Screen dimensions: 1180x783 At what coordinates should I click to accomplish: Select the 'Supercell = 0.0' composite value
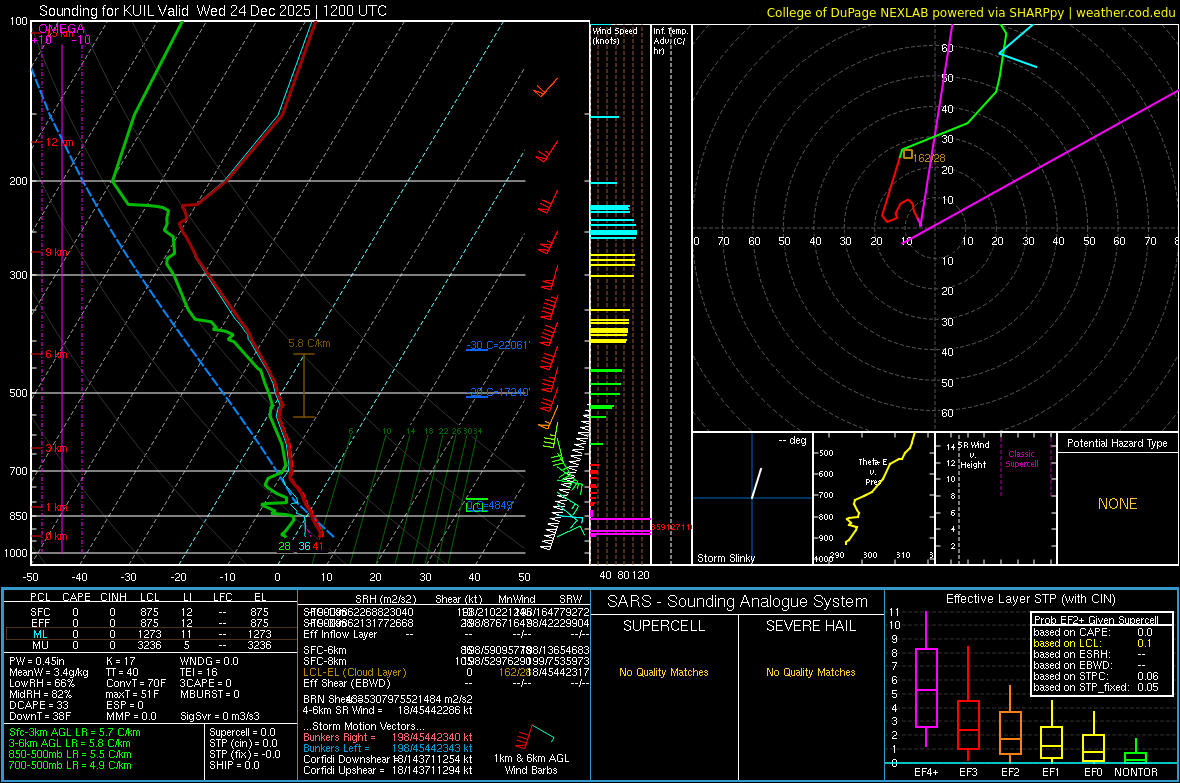[242, 732]
